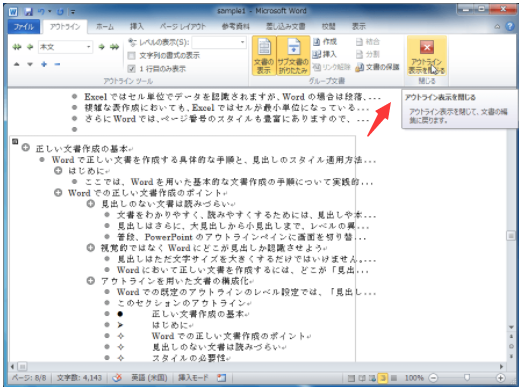Toggle 1行目のみ表示 checkbox
The width and height of the screenshot is (519, 387).
[132, 69]
